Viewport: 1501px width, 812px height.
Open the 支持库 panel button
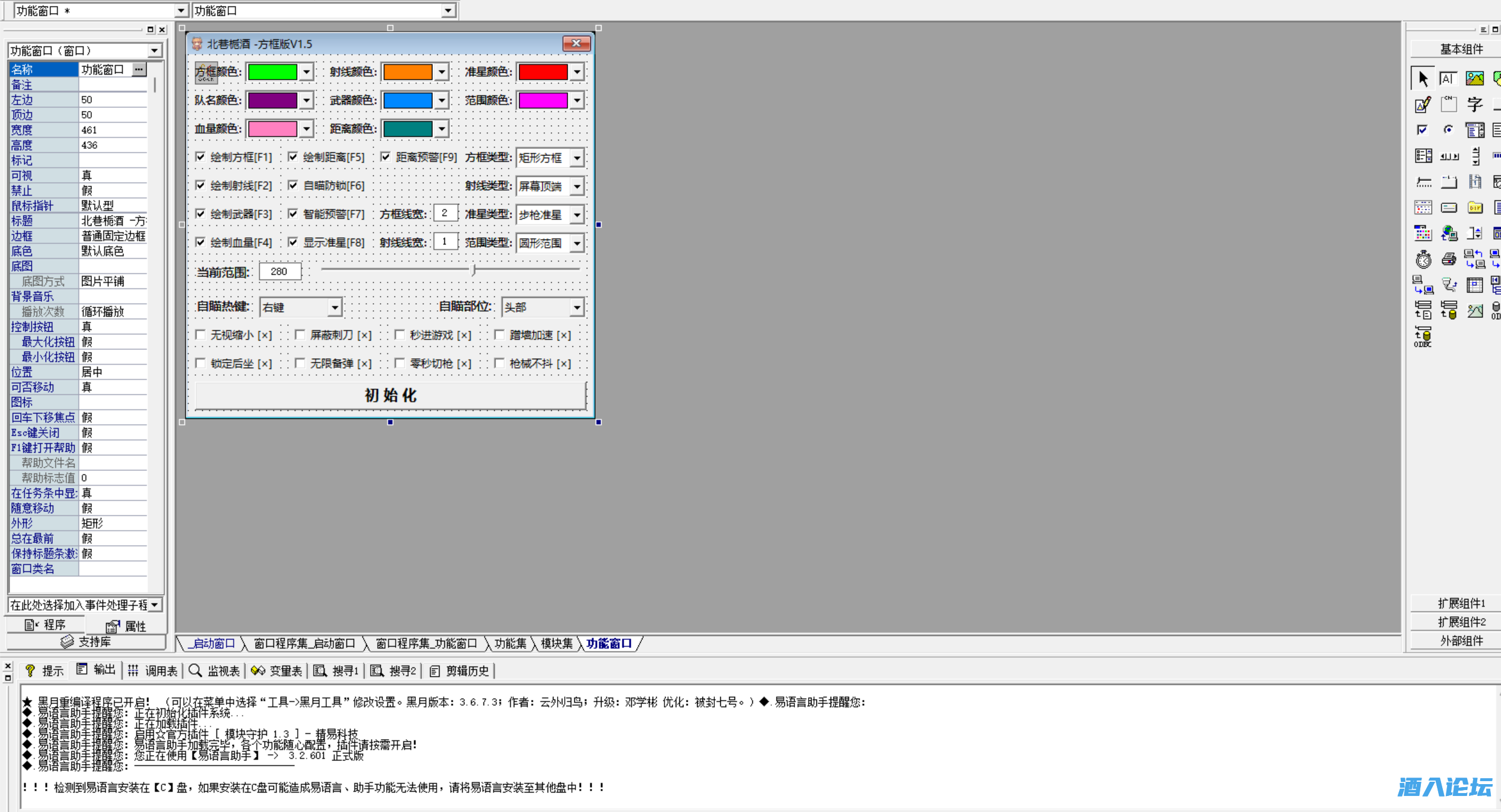(x=87, y=642)
